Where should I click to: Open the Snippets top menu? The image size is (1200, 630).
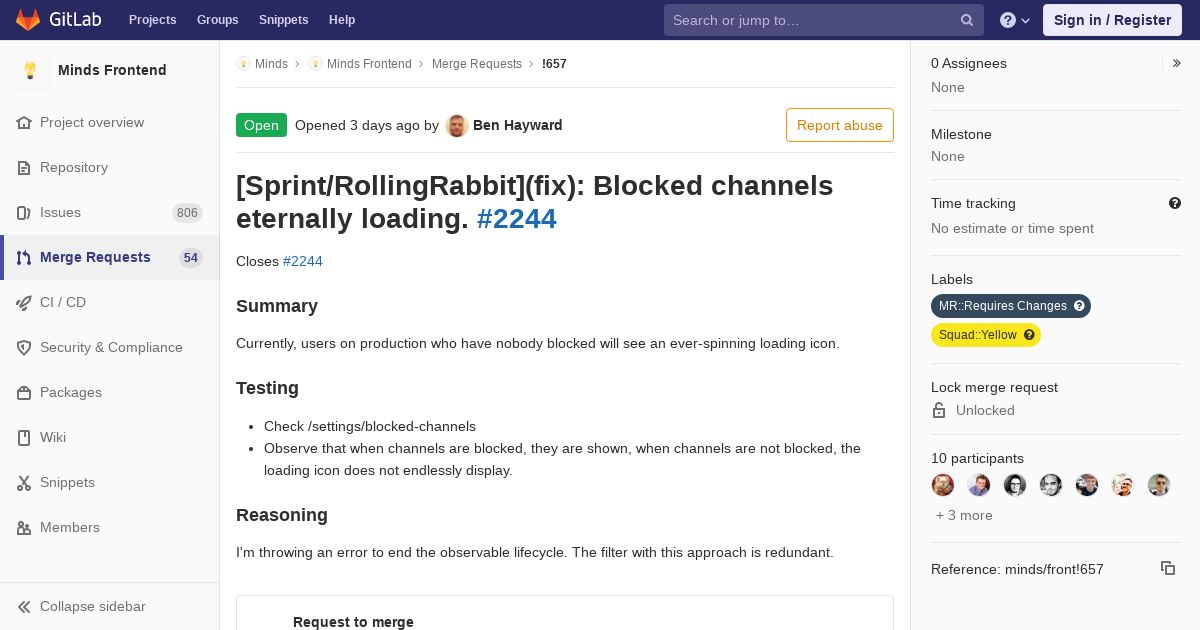click(x=283, y=20)
